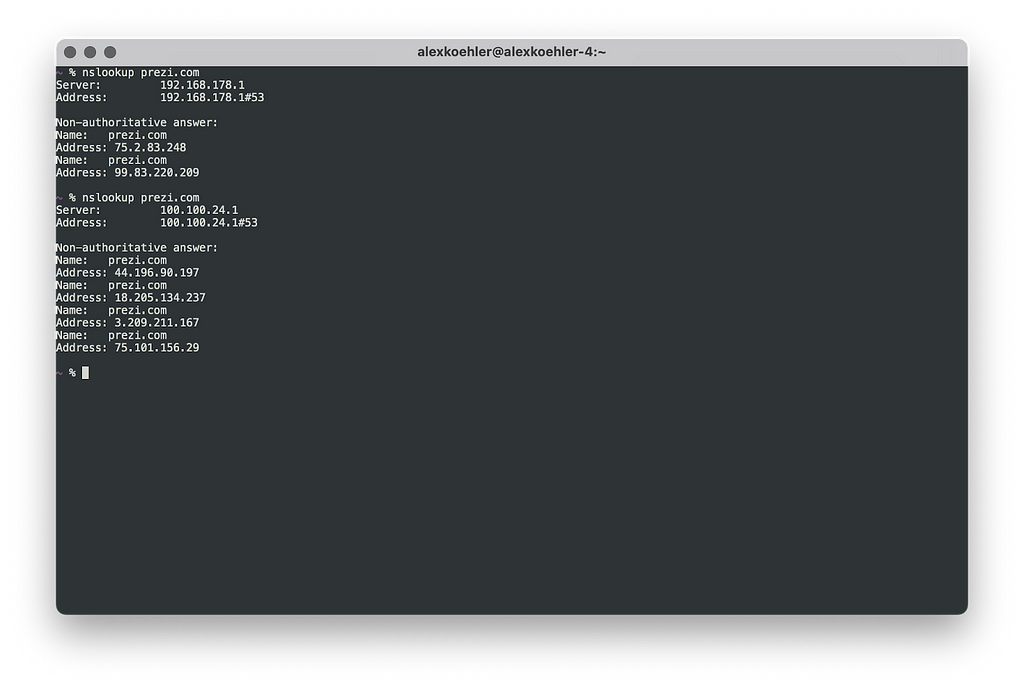Viewport: 1024px width, 689px height.
Task: Select the Server value 192.168.178.1
Action: 202,85
